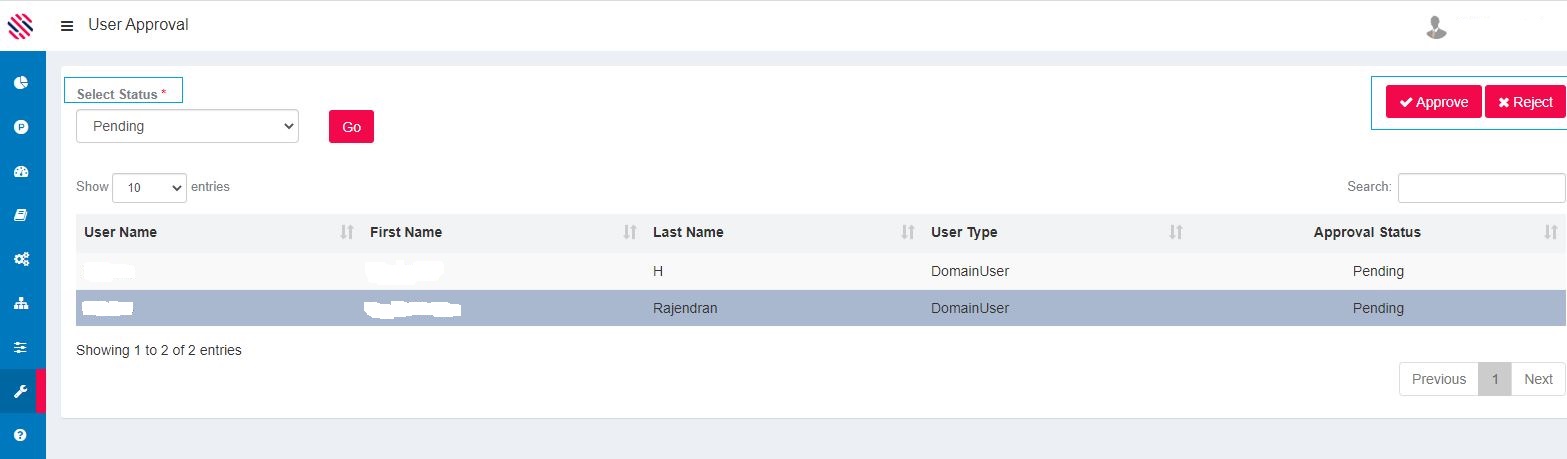Open the sliders icon in sidebar
1567x459 pixels.
pyautogui.click(x=21, y=347)
